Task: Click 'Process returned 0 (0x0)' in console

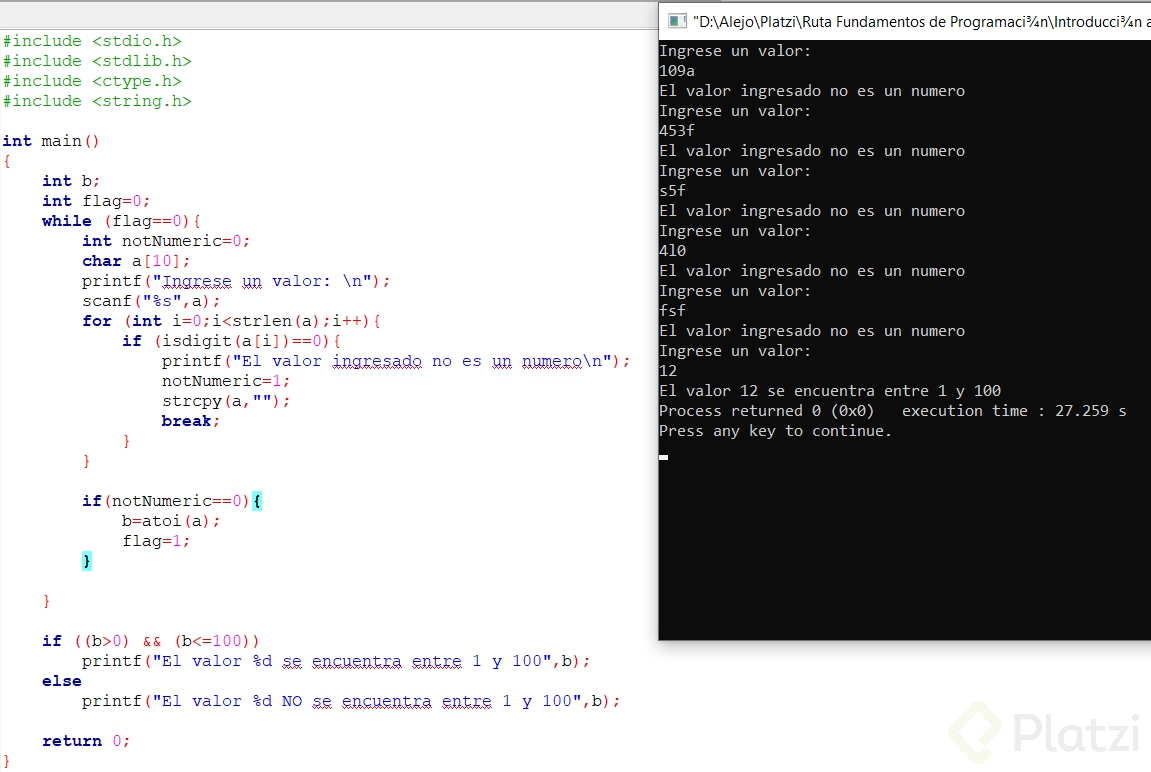Action: point(766,411)
